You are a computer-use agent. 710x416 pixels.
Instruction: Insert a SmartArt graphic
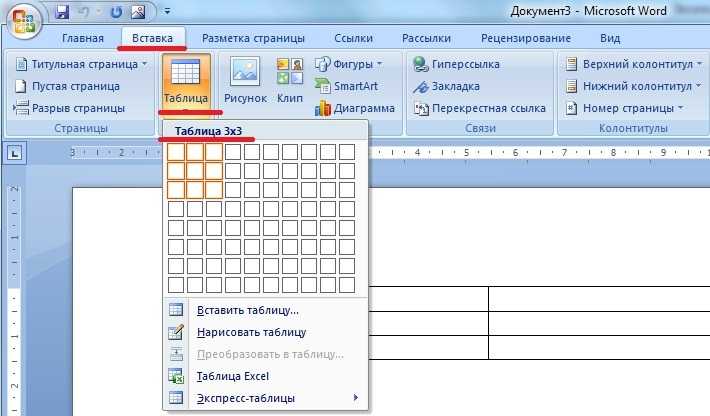click(346, 86)
